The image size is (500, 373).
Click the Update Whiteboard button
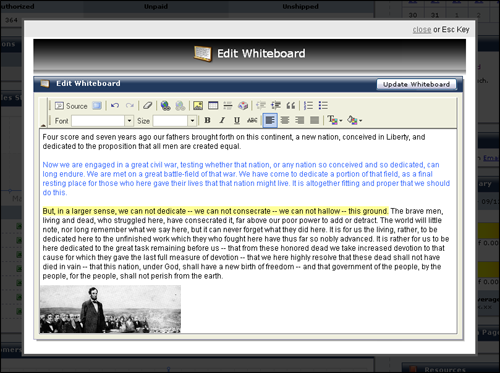(416, 84)
